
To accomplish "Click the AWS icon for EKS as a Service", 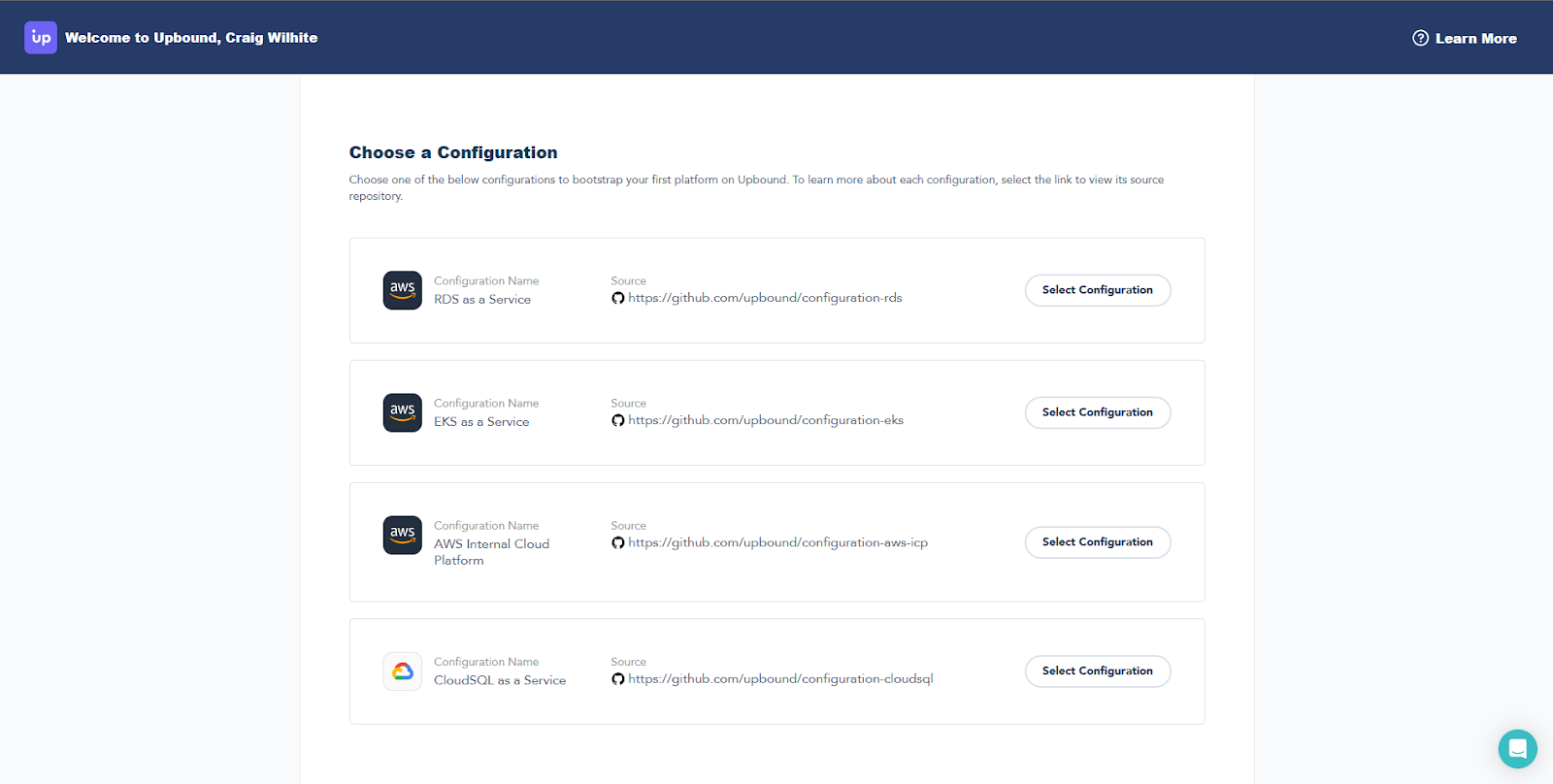I will 403,412.
